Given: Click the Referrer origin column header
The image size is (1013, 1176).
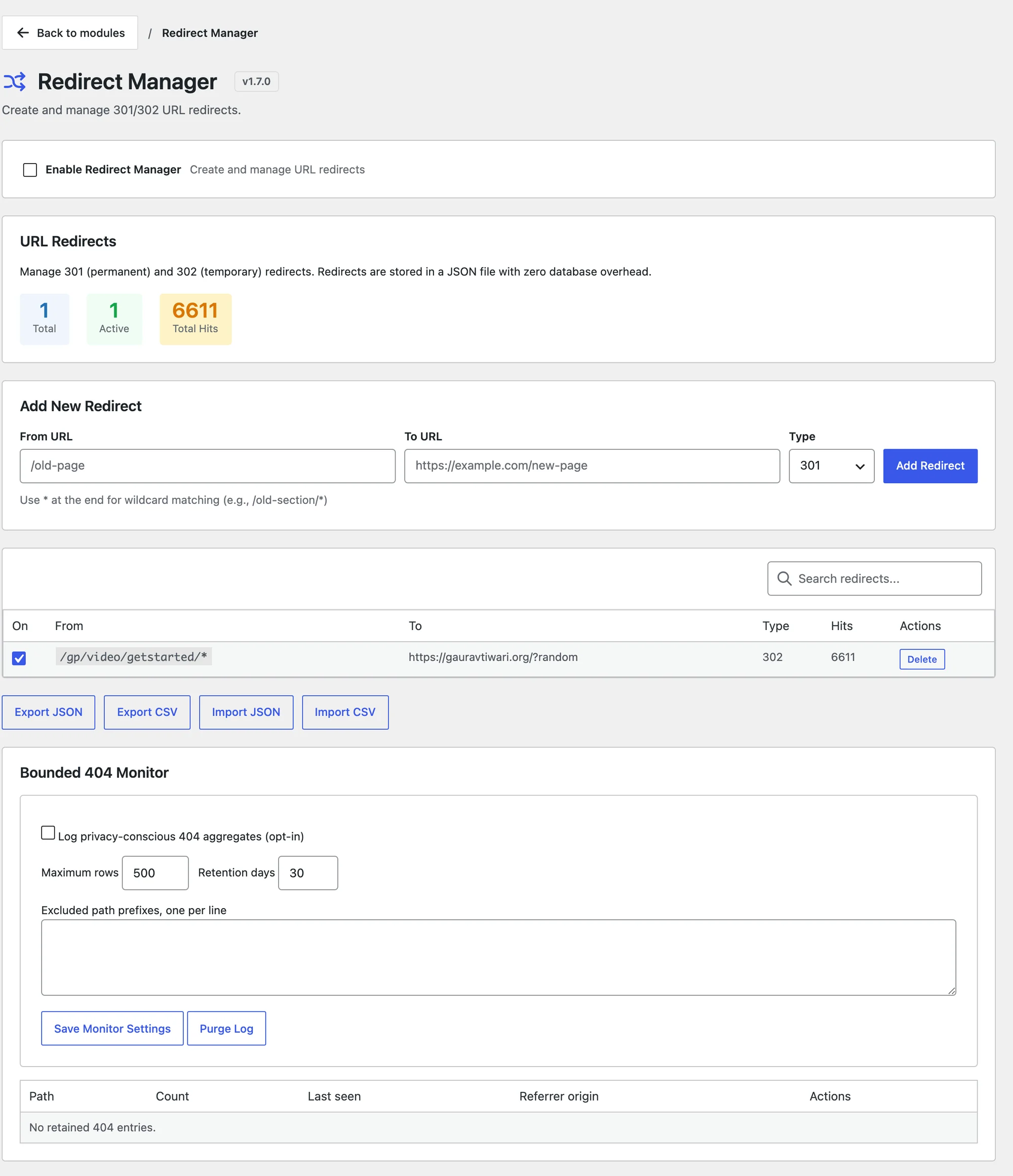Looking at the screenshot, I should click(x=559, y=1096).
